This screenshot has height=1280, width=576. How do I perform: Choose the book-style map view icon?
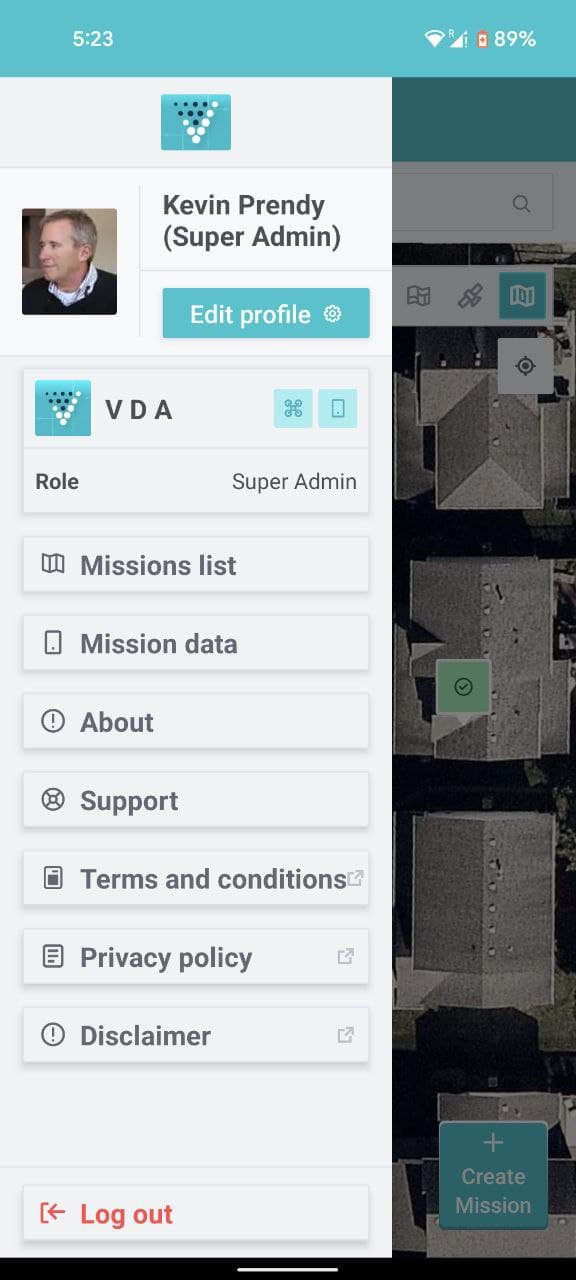(419, 296)
